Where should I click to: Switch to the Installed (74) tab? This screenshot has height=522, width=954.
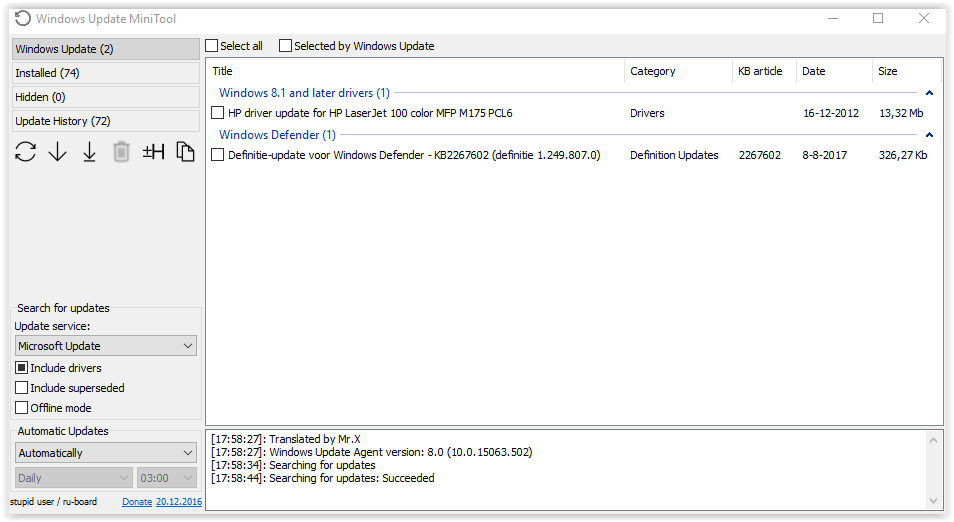coord(106,73)
